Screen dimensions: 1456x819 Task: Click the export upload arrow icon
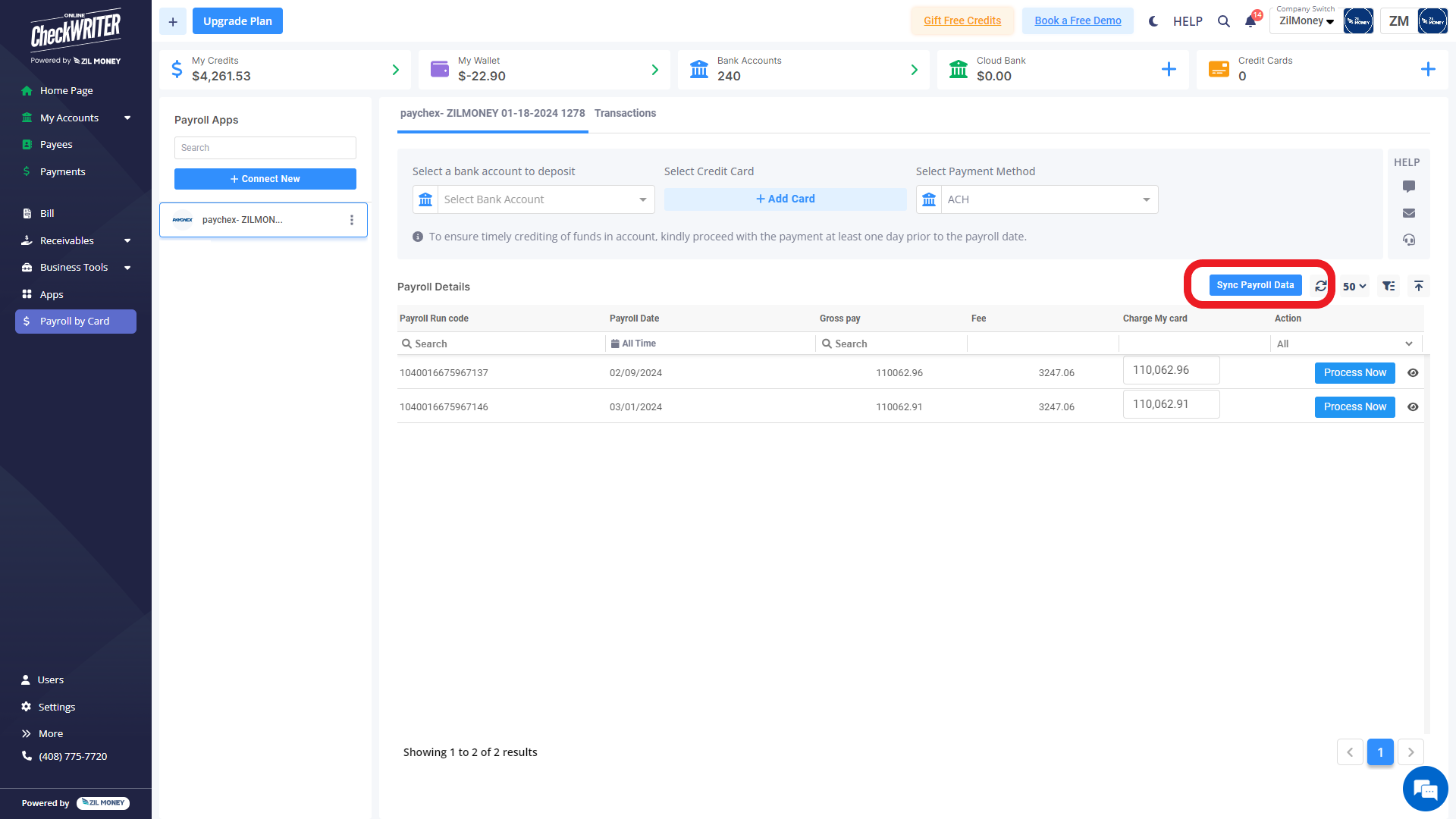[1419, 286]
